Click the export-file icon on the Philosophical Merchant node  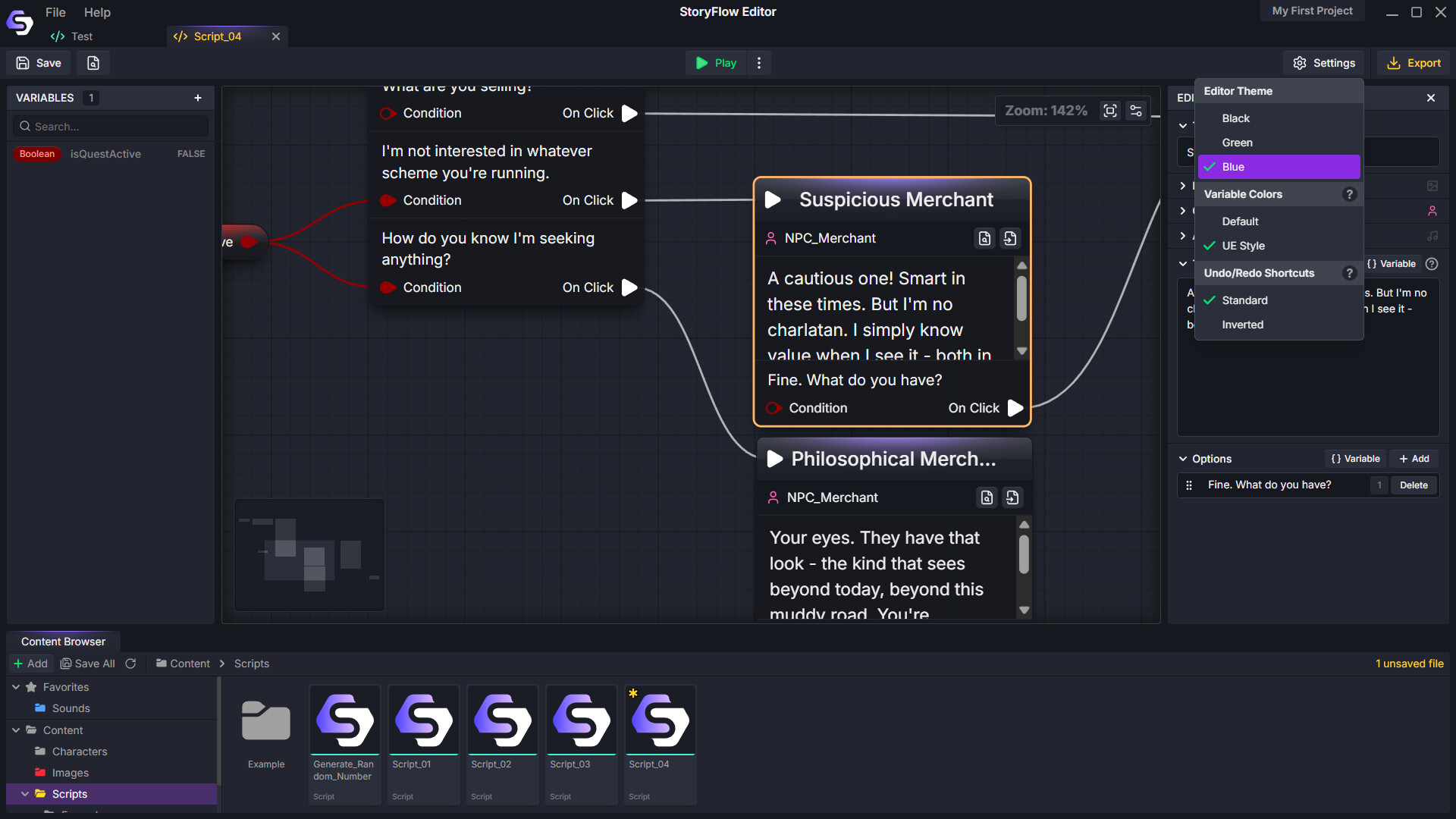[x=1012, y=497]
